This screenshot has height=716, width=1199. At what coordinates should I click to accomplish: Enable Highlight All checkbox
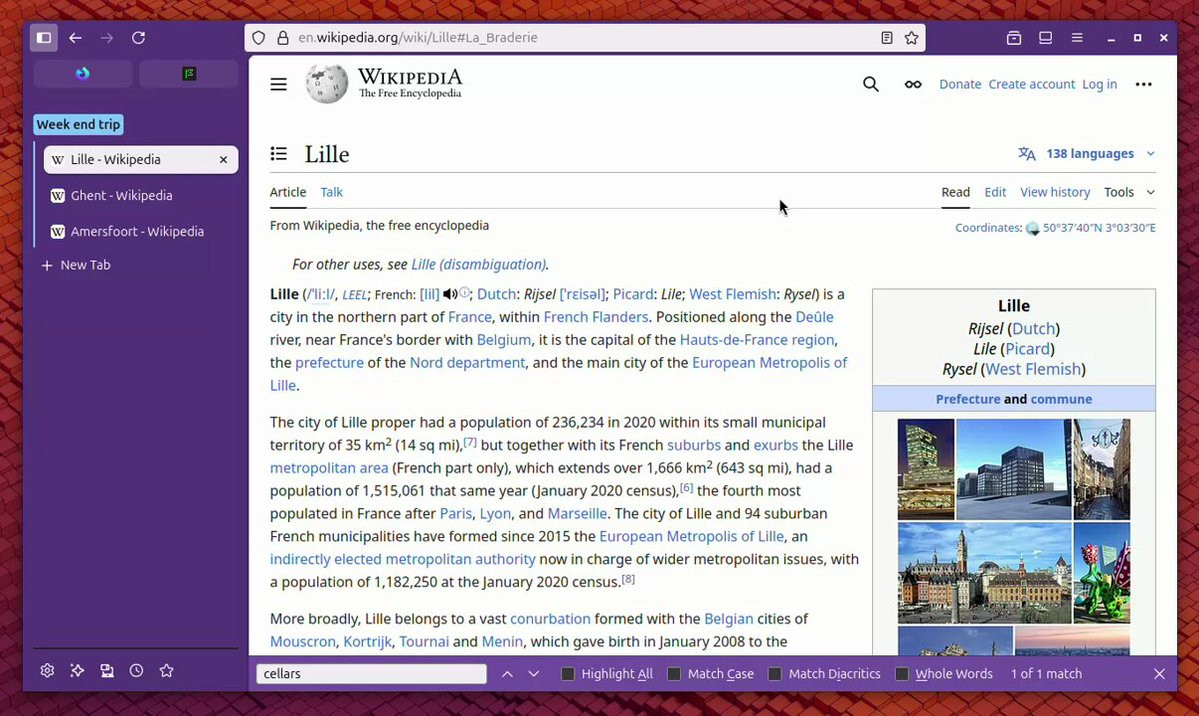point(567,674)
